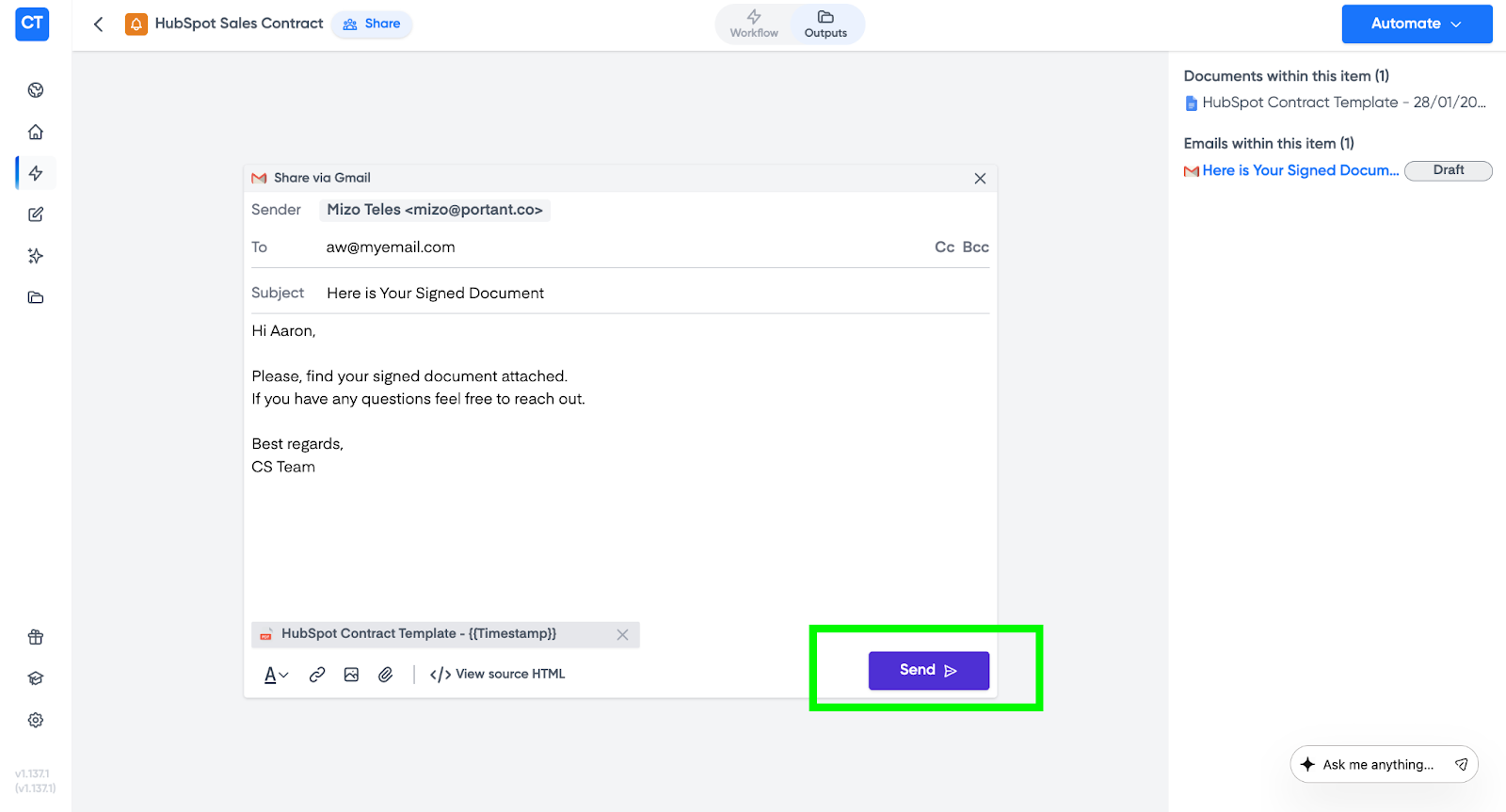Remove the HubSpot Contract Template attachment
1506x812 pixels.
tap(622, 635)
